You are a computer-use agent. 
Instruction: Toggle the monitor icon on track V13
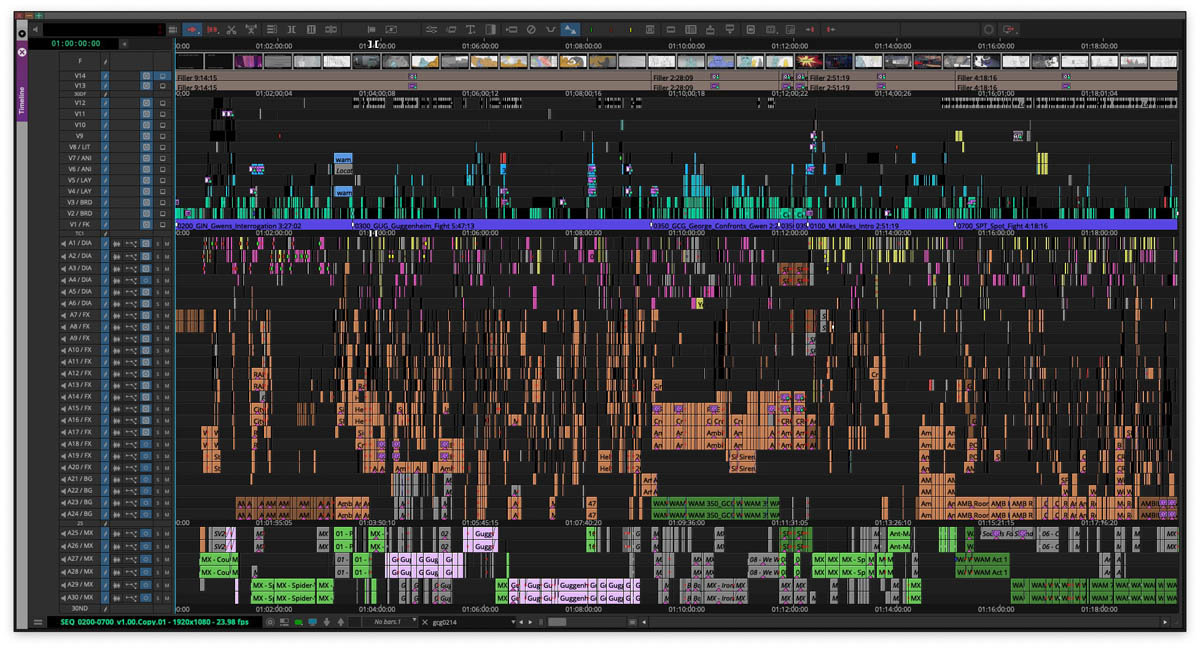163,86
